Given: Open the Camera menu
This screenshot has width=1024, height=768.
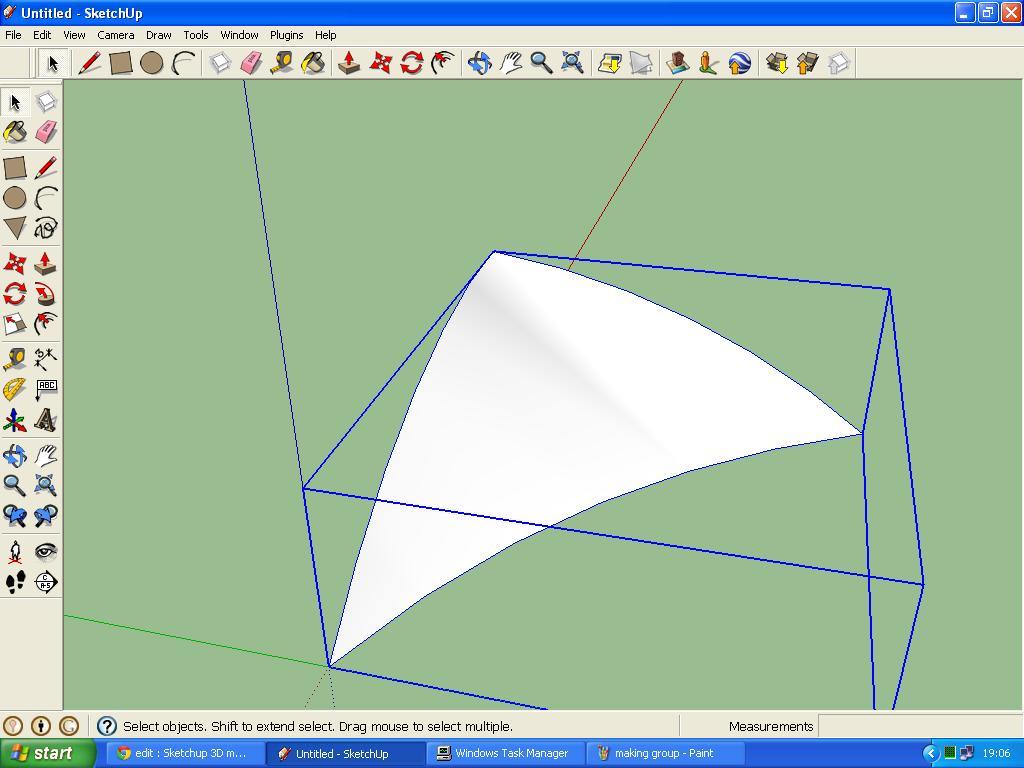Looking at the screenshot, I should 116,35.
